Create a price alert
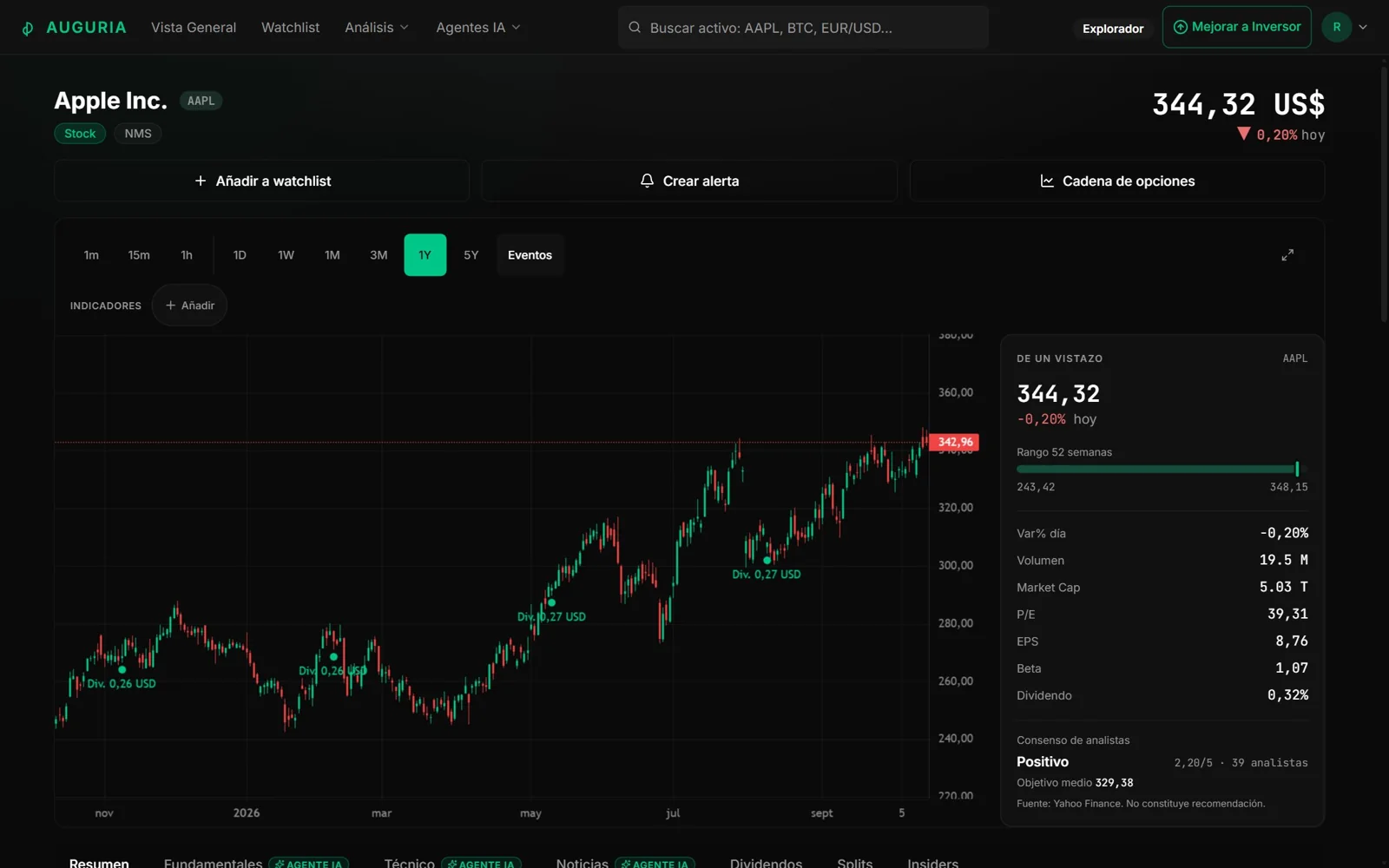 coord(689,181)
